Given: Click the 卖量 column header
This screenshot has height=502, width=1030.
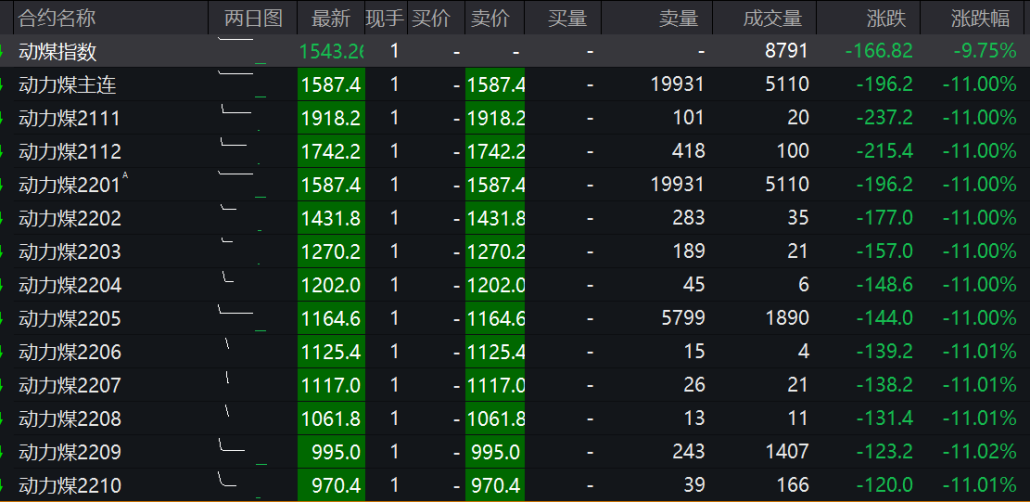Looking at the screenshot, I should click(679, 18).
